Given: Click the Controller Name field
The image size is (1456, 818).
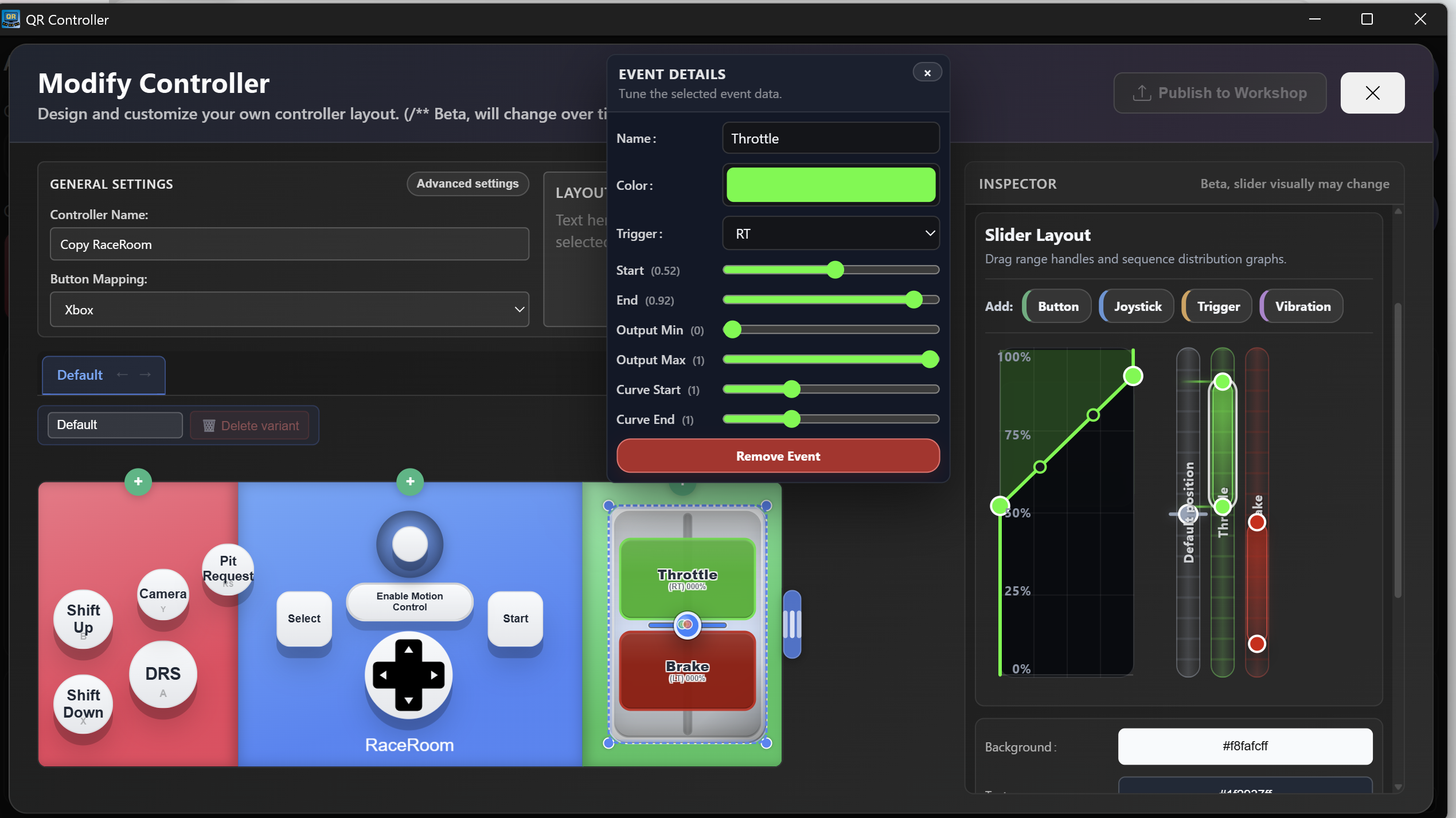Looking at the screenshot, I should pos(290,244).
